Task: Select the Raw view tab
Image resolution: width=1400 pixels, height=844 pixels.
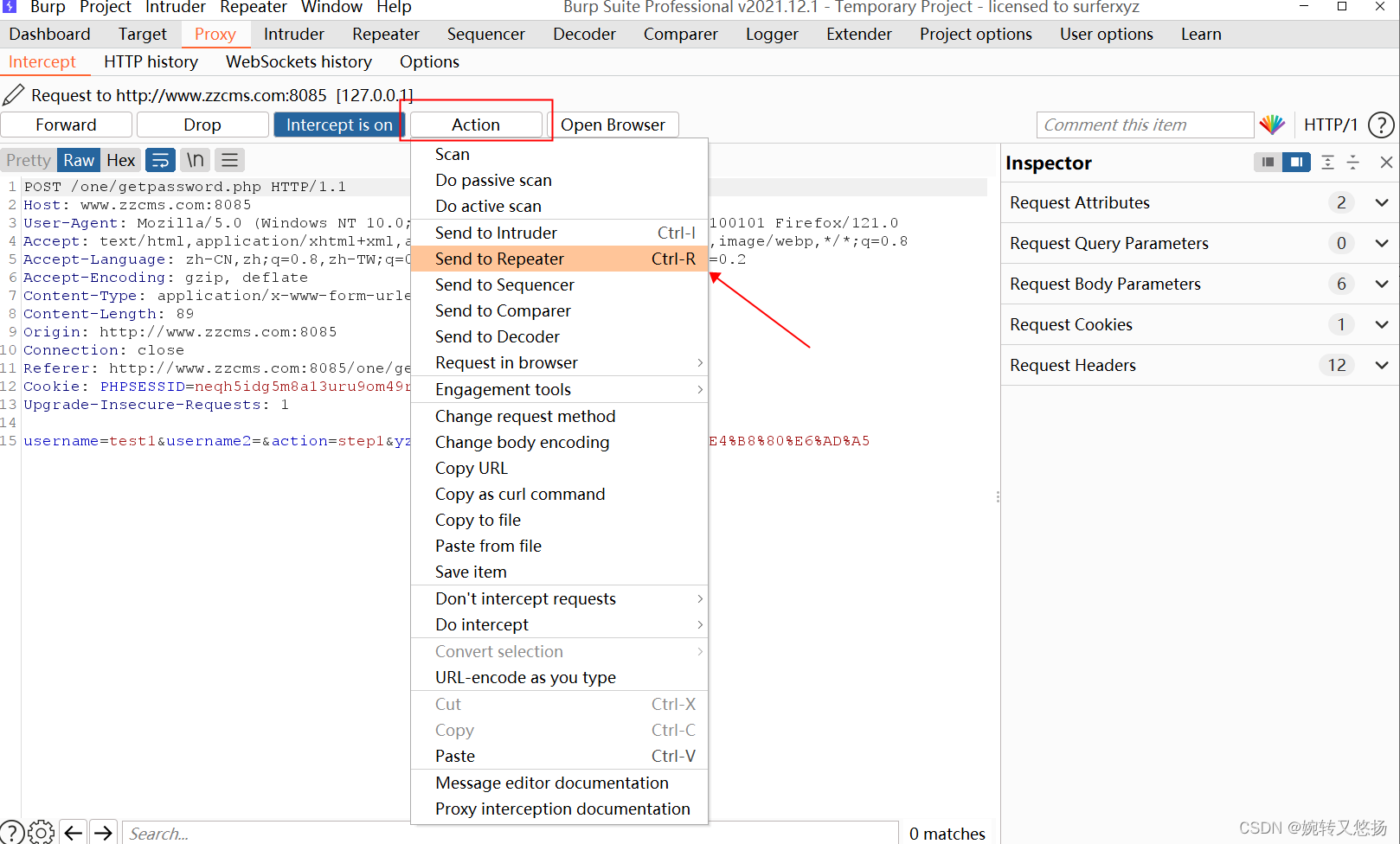Action: pos(79,160)
